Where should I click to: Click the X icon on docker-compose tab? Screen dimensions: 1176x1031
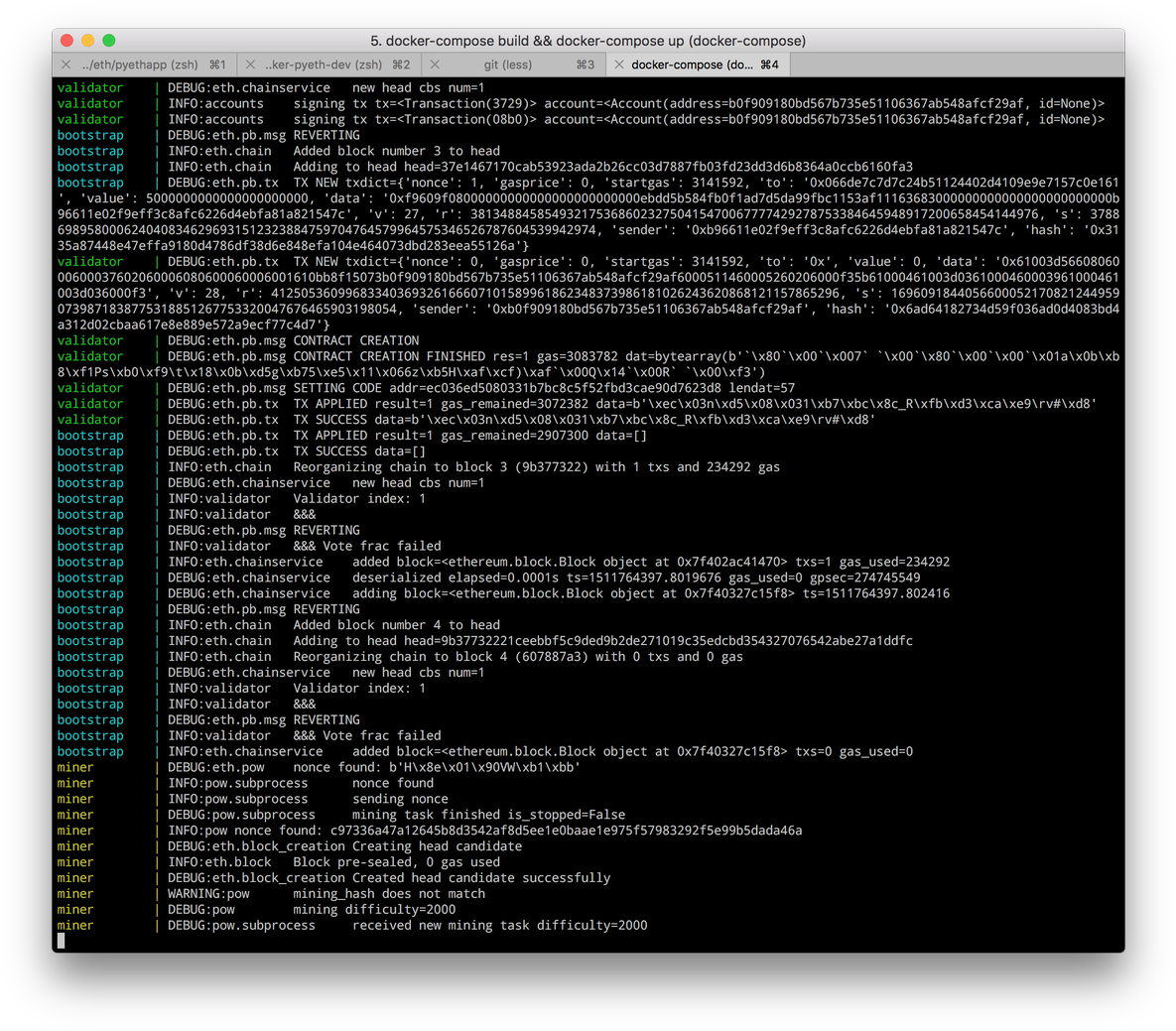click(x=619, y=64)
